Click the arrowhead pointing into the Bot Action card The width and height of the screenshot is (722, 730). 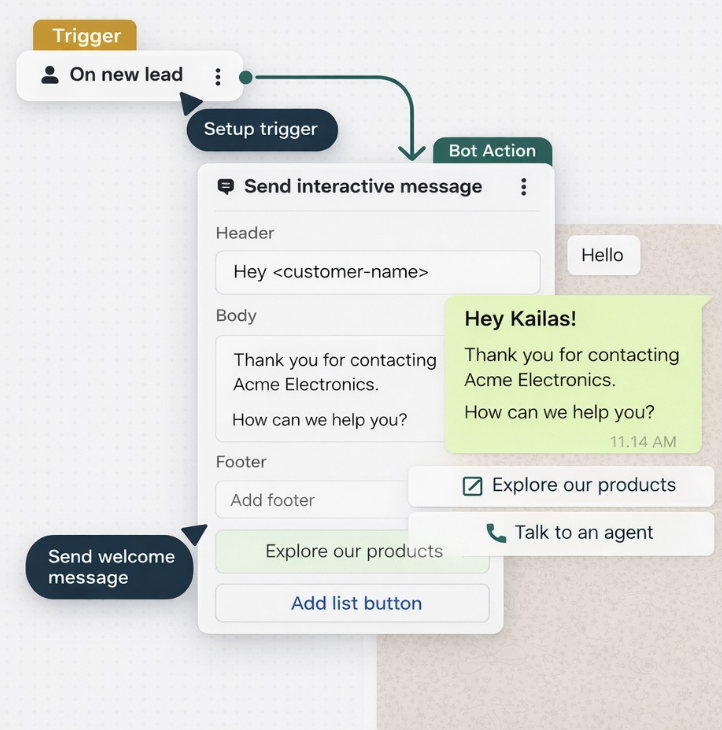pos(411,152)
